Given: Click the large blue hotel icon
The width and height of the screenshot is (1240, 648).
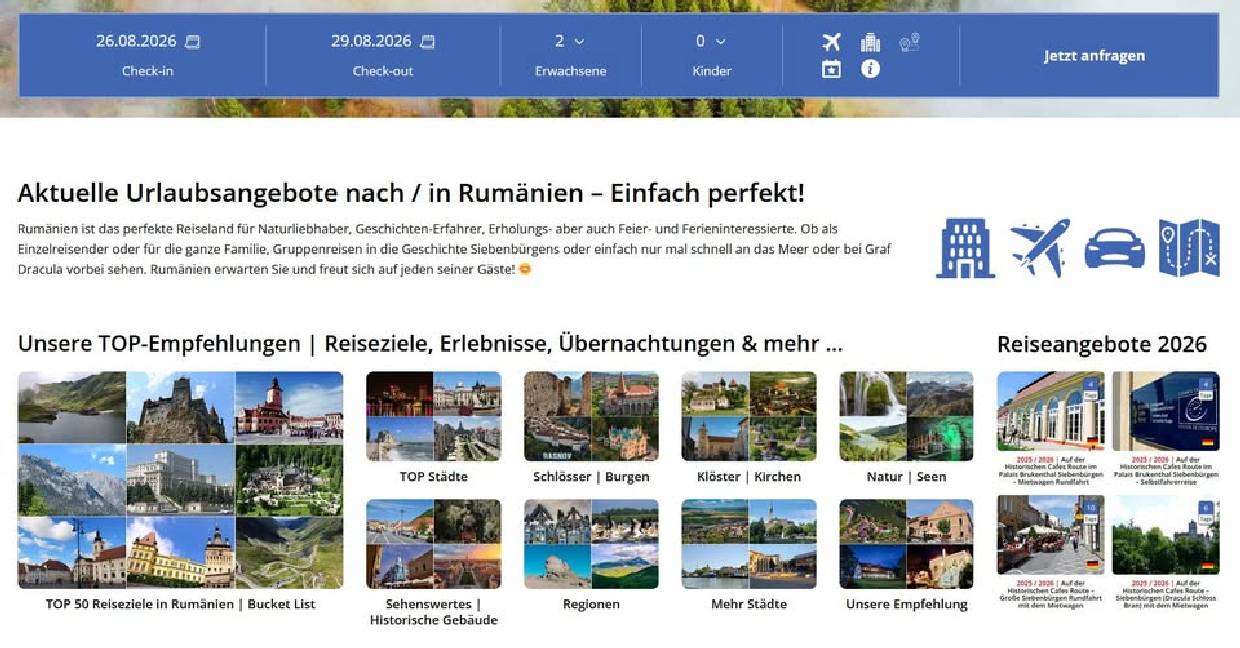Looking at the screenshot, I should [x=965, y=248].
